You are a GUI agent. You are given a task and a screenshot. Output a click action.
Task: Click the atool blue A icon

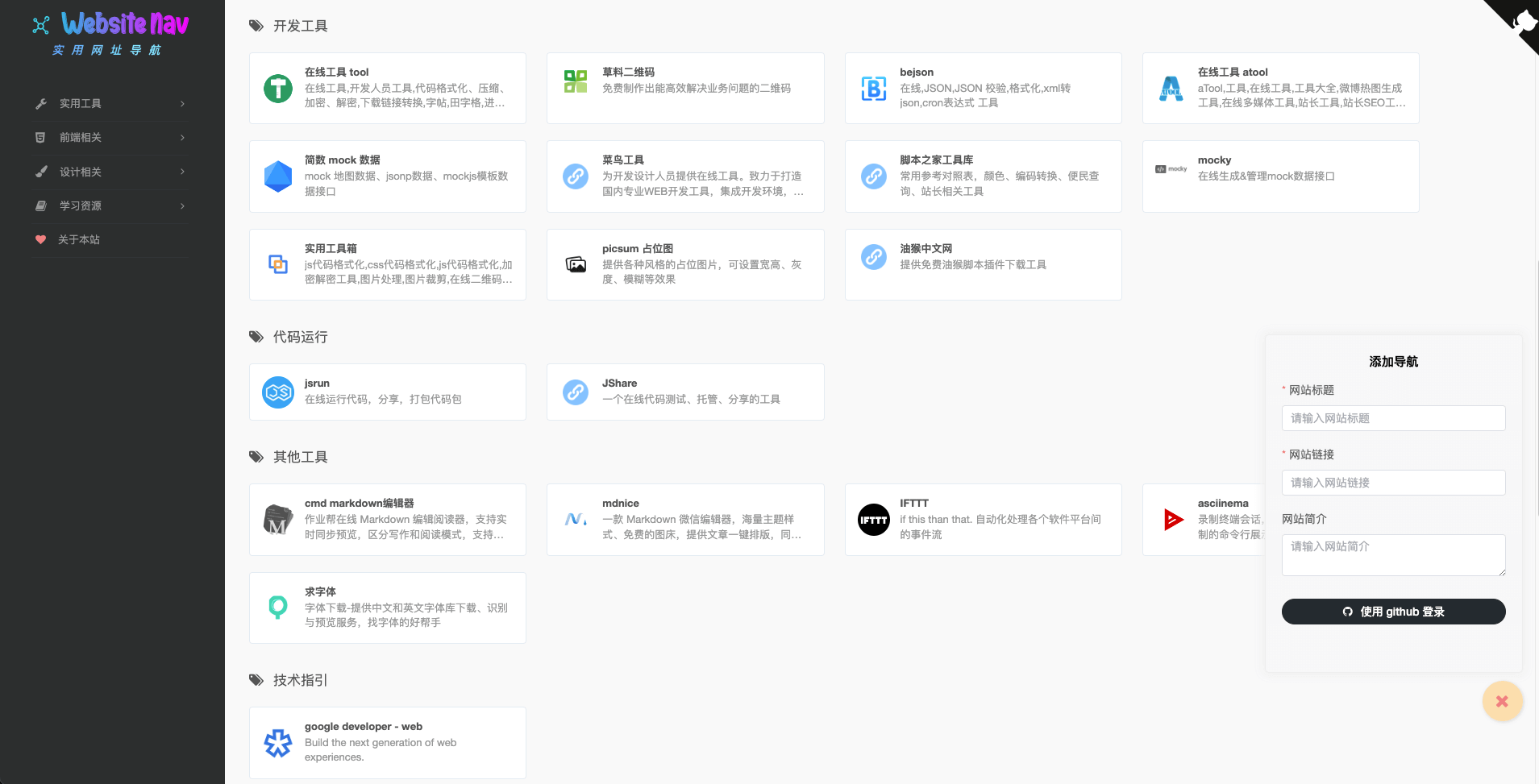pos(1171,88)
